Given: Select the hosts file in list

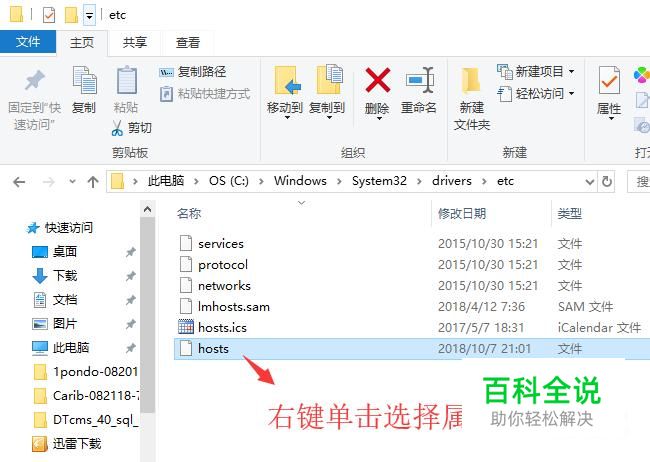Looking at the screenshot, I should pyautogui.click(x=412, y=349).
